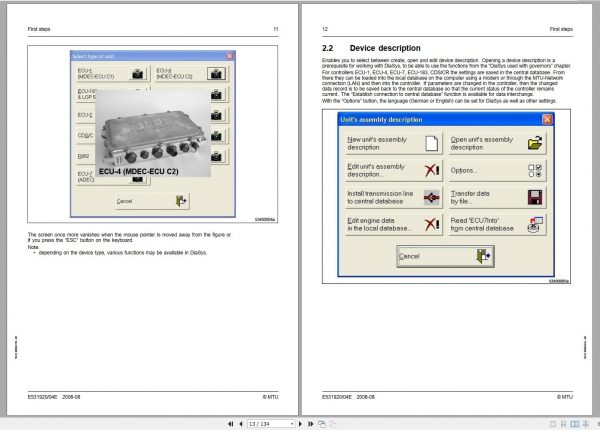Go to the first page
Image resolution: width=600 pixels, height=430 pixels.
click(230, 424)
